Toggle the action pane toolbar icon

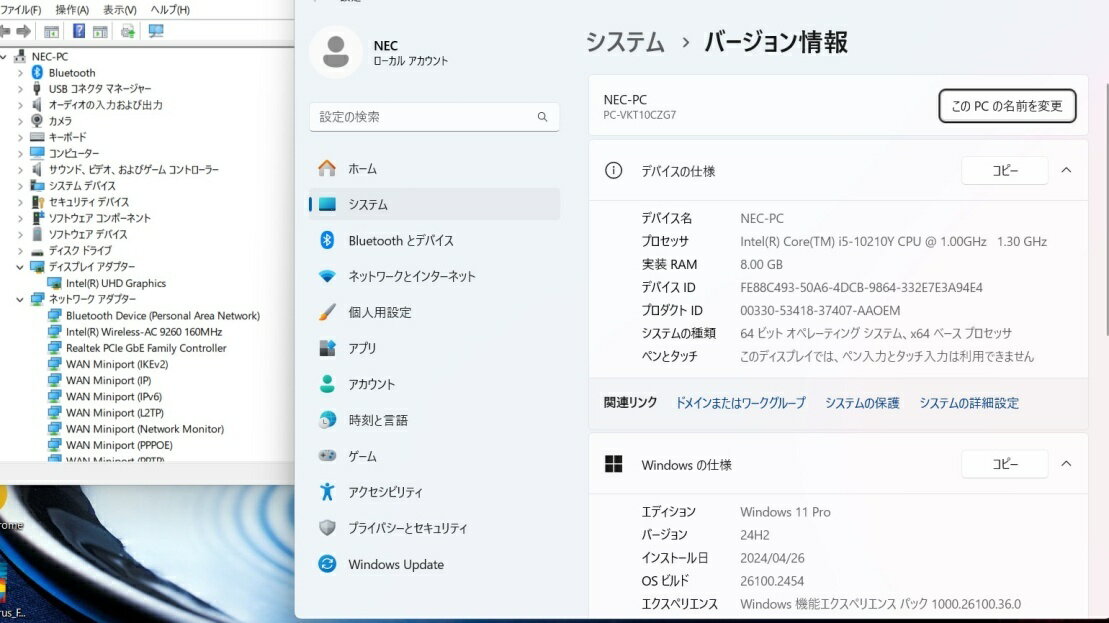pos(100,31)
